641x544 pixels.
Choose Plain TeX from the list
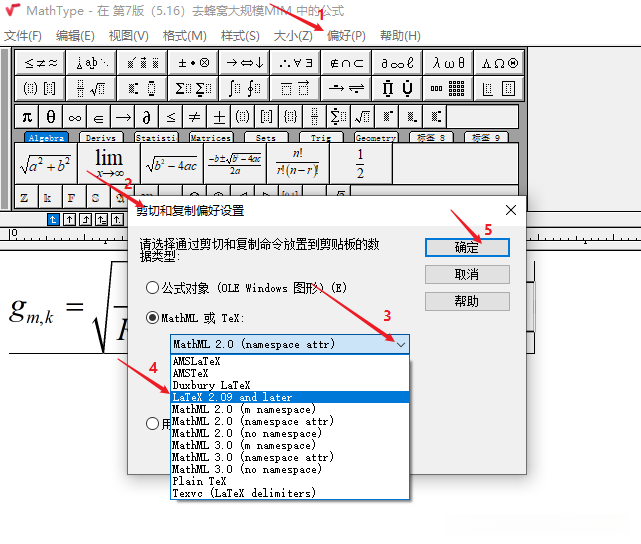coord(290,481)
